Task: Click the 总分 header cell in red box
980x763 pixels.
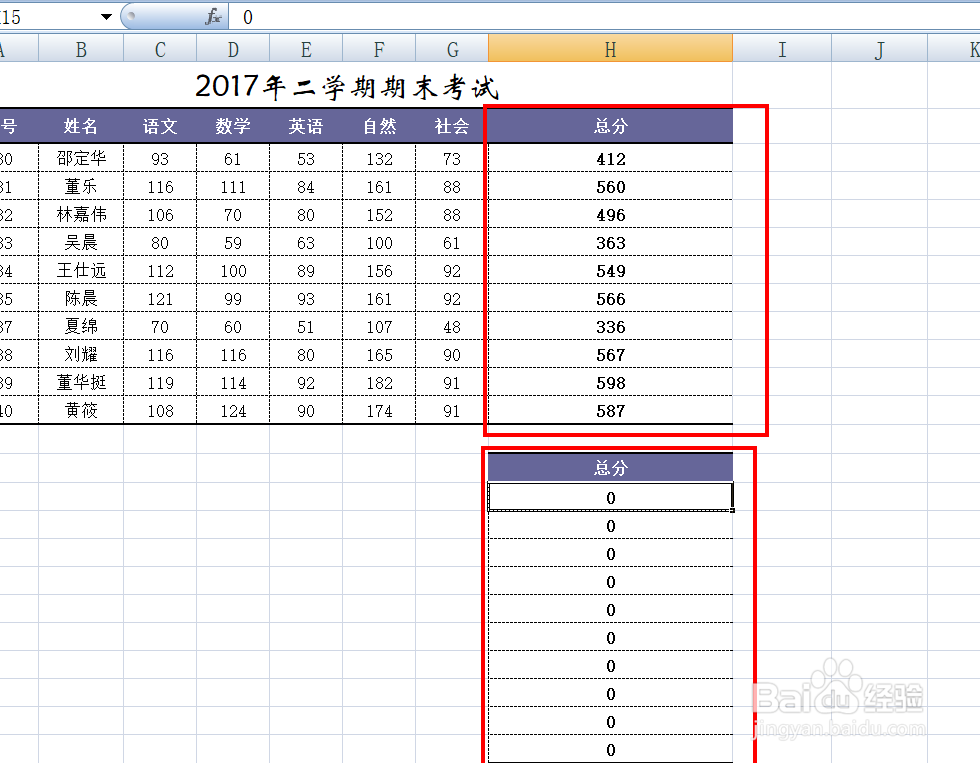Action: [x=609, y=126]
